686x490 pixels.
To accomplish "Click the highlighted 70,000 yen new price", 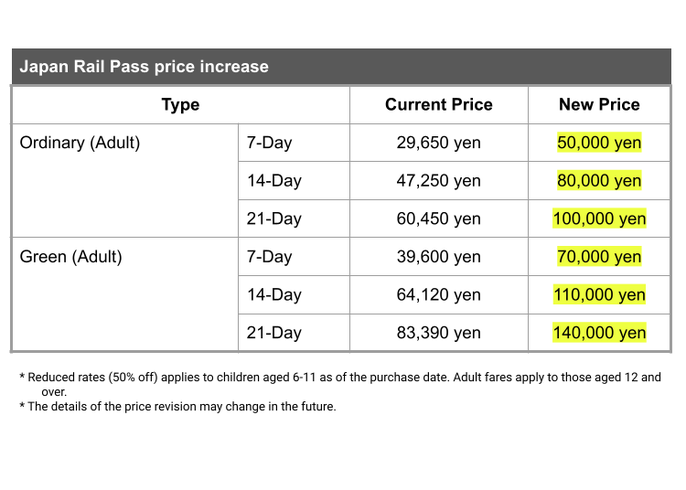I will pyautogui.click(x=599, y=257).
